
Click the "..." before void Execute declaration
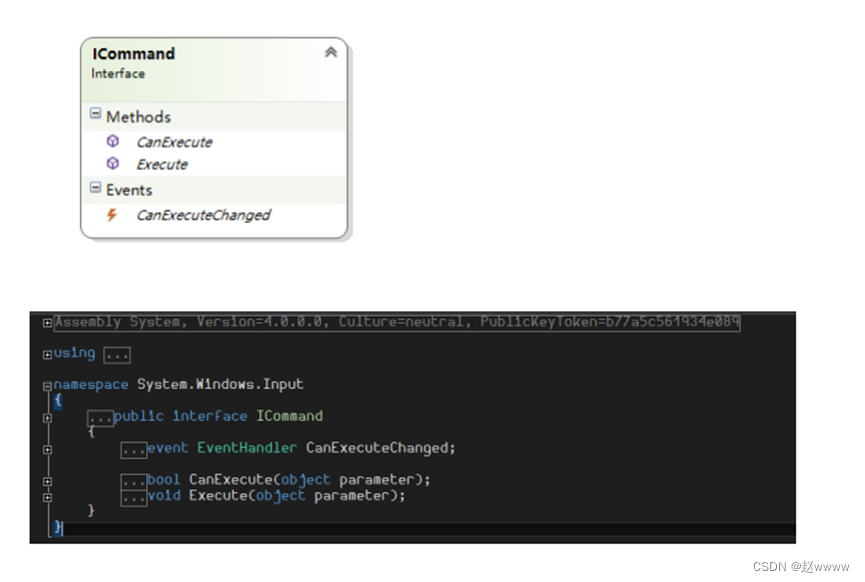132,495
